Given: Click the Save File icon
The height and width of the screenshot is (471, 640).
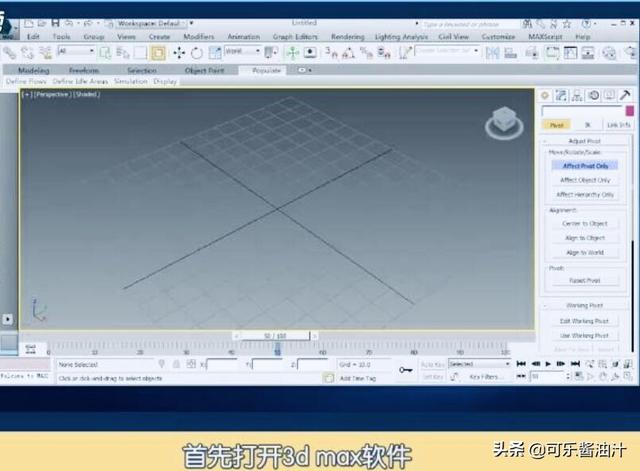Looking at the screenshot, I should click(55, 23).
